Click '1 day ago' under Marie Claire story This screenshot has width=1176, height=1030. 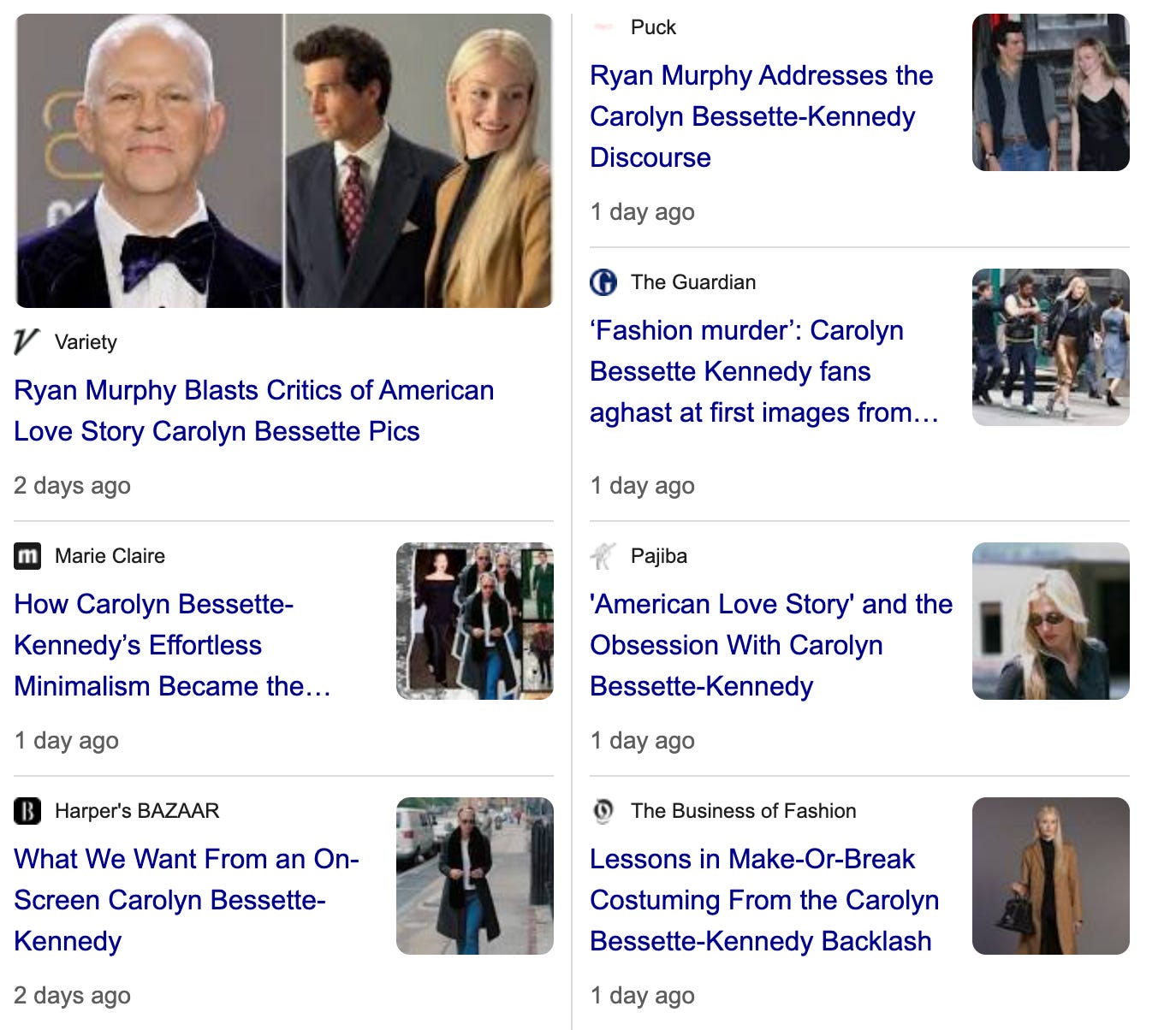click(x=67, y=741)
